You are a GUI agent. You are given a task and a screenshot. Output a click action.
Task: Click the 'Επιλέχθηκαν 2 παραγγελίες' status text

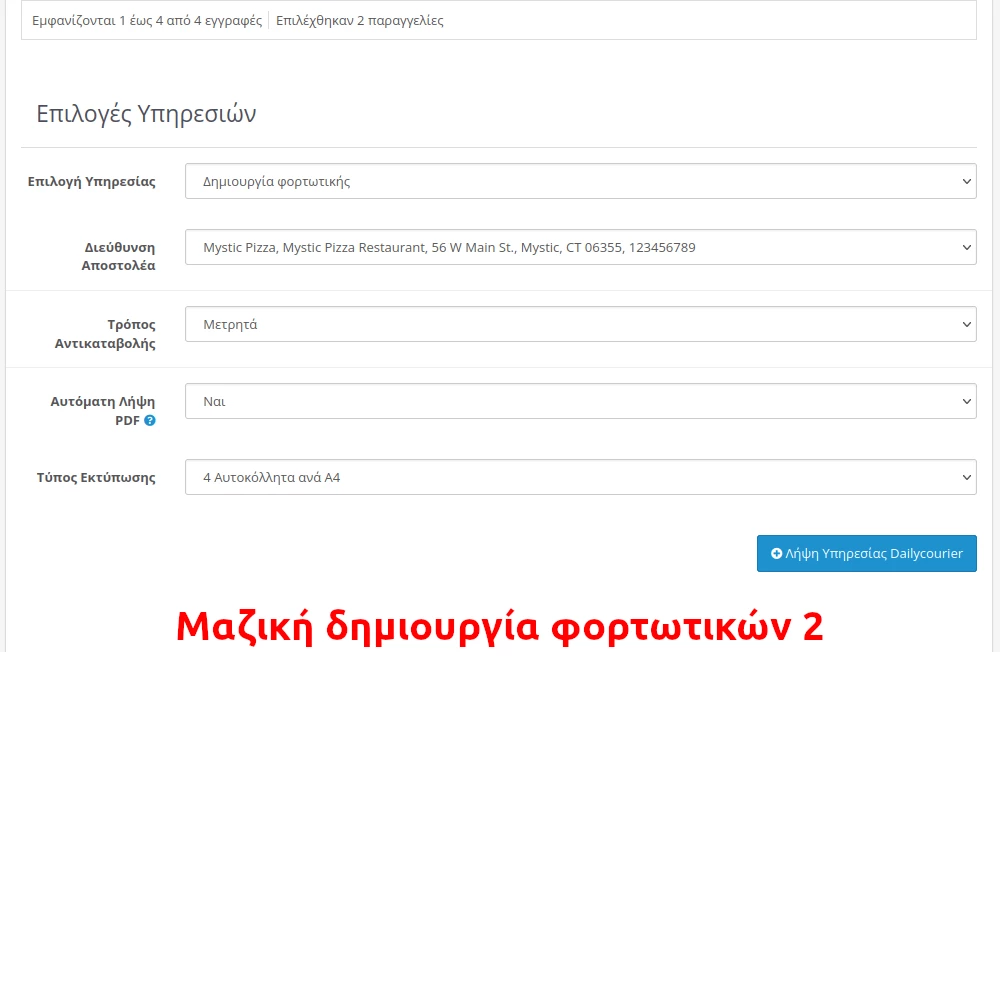360,20
